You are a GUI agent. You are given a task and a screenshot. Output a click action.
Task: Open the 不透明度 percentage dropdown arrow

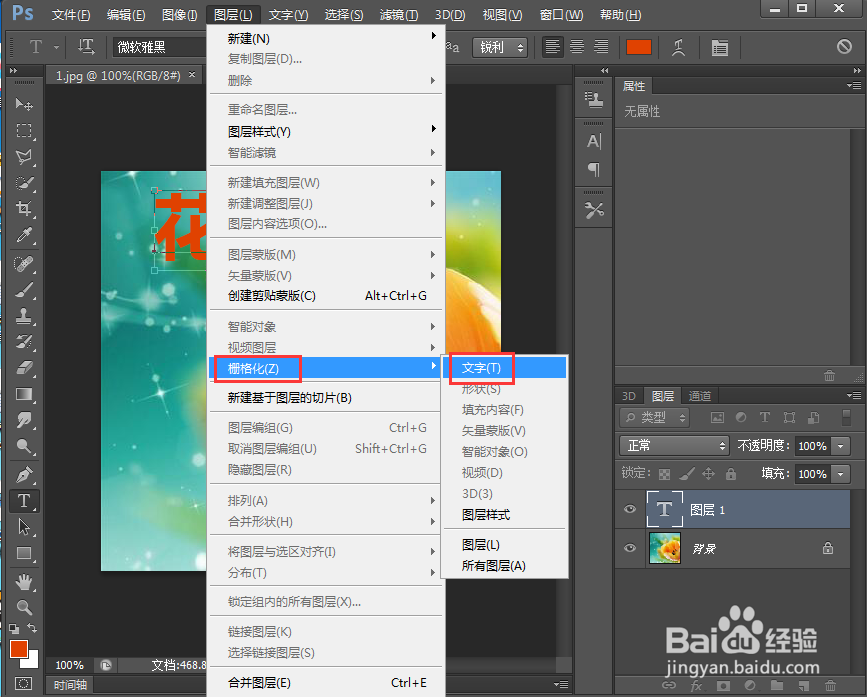[841, 446]
